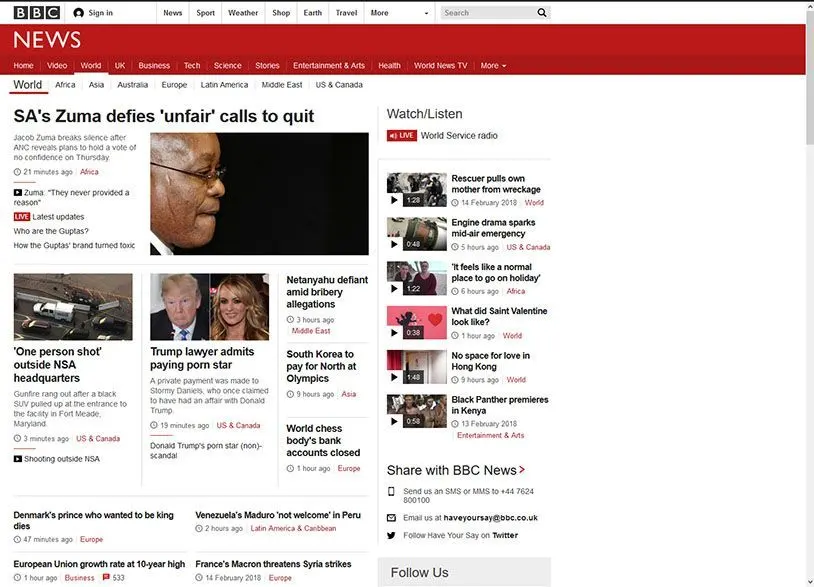Open Donald Trump's porn star (non)-scandal link
Viewport: 814px width, 587px height.
click(206, 451)
